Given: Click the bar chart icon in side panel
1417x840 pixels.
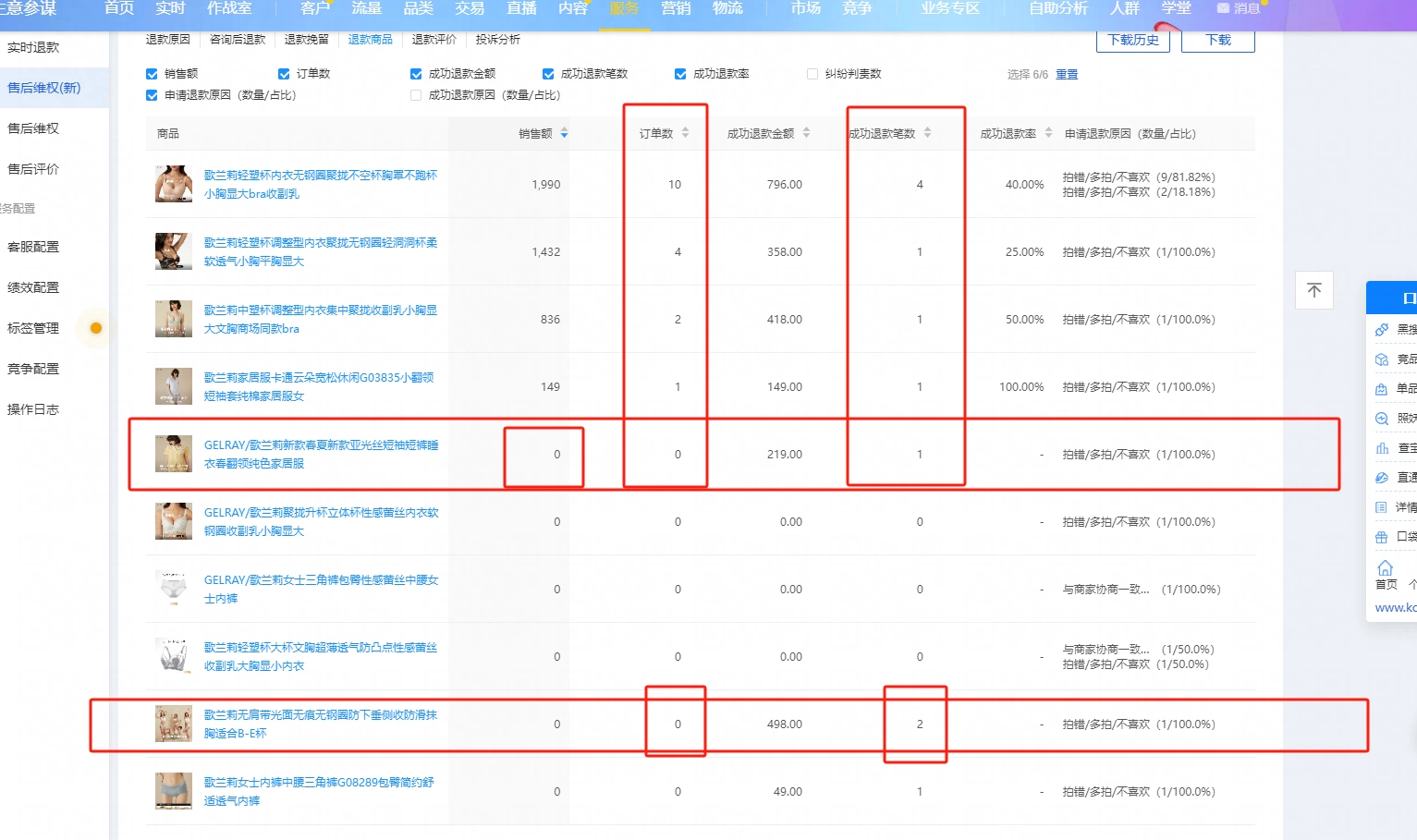Looking at the screenshot, I should [1382, 448].
